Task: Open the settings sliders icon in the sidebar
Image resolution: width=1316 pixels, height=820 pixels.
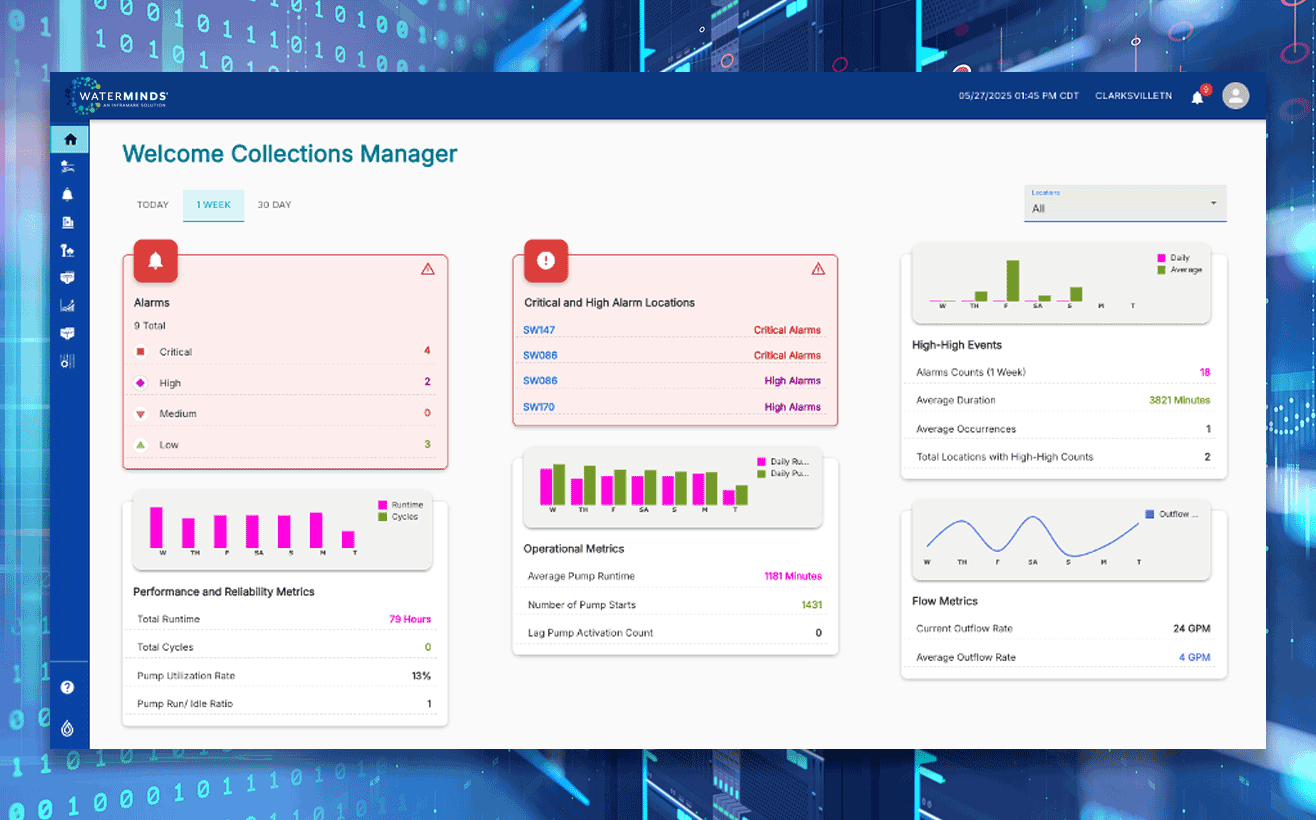Action: point(68,361)
